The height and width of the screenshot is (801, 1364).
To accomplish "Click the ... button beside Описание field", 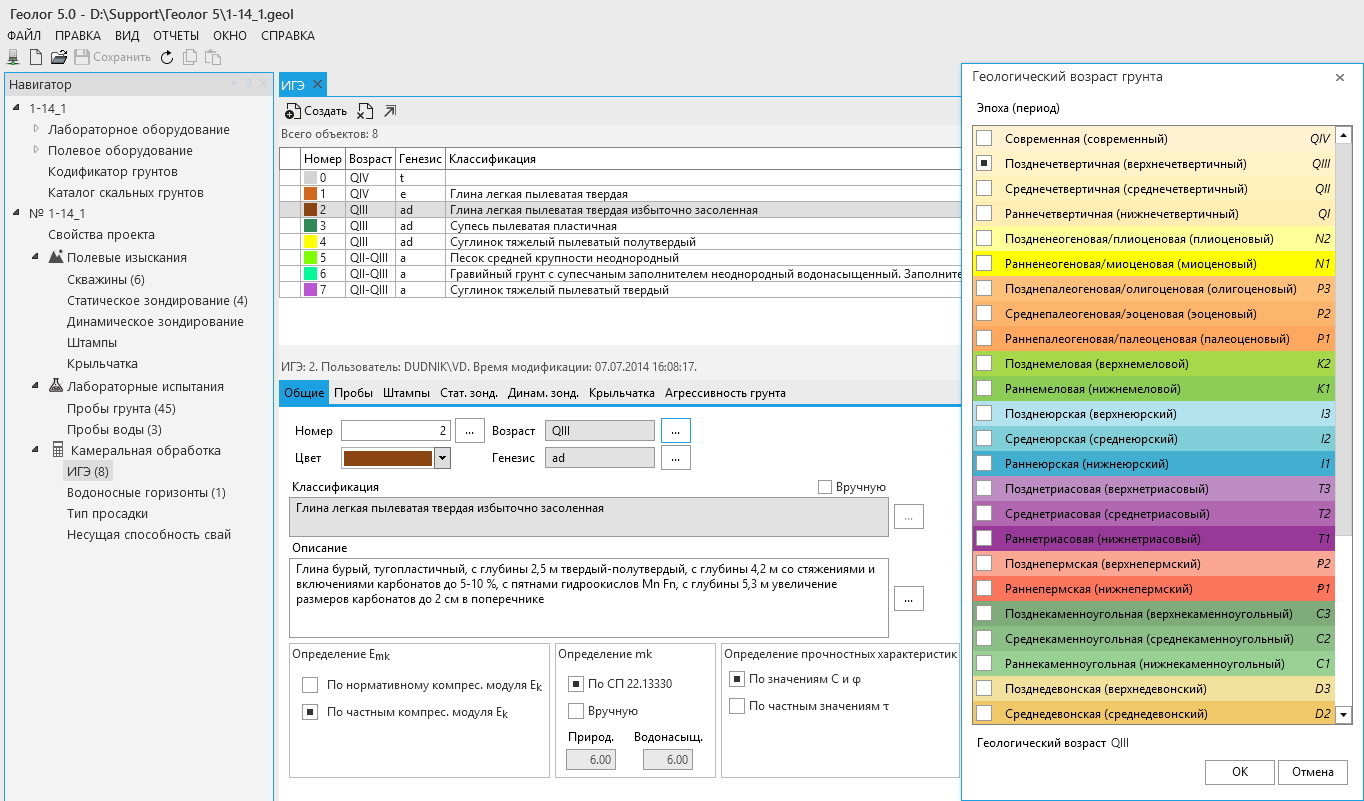I will tap(909, 598).
